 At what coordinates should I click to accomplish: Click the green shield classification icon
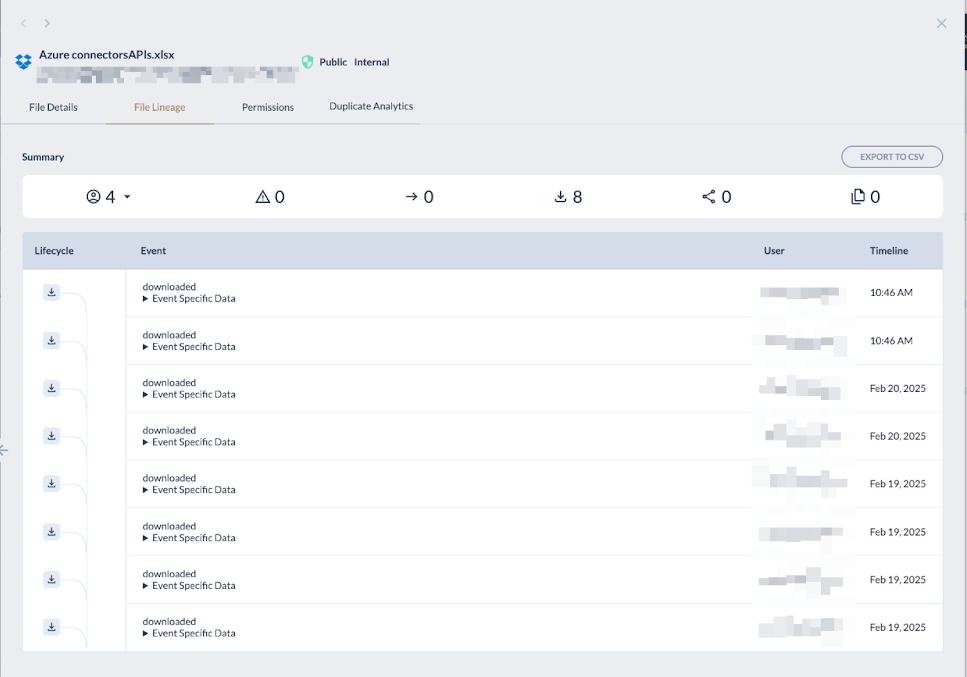(x=307, y=61)
